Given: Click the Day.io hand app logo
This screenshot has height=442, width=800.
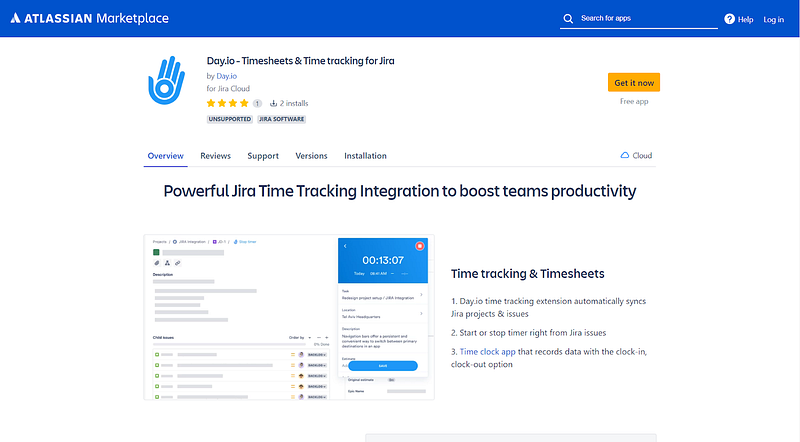Looking at the screenshot, I should point(166,80).
